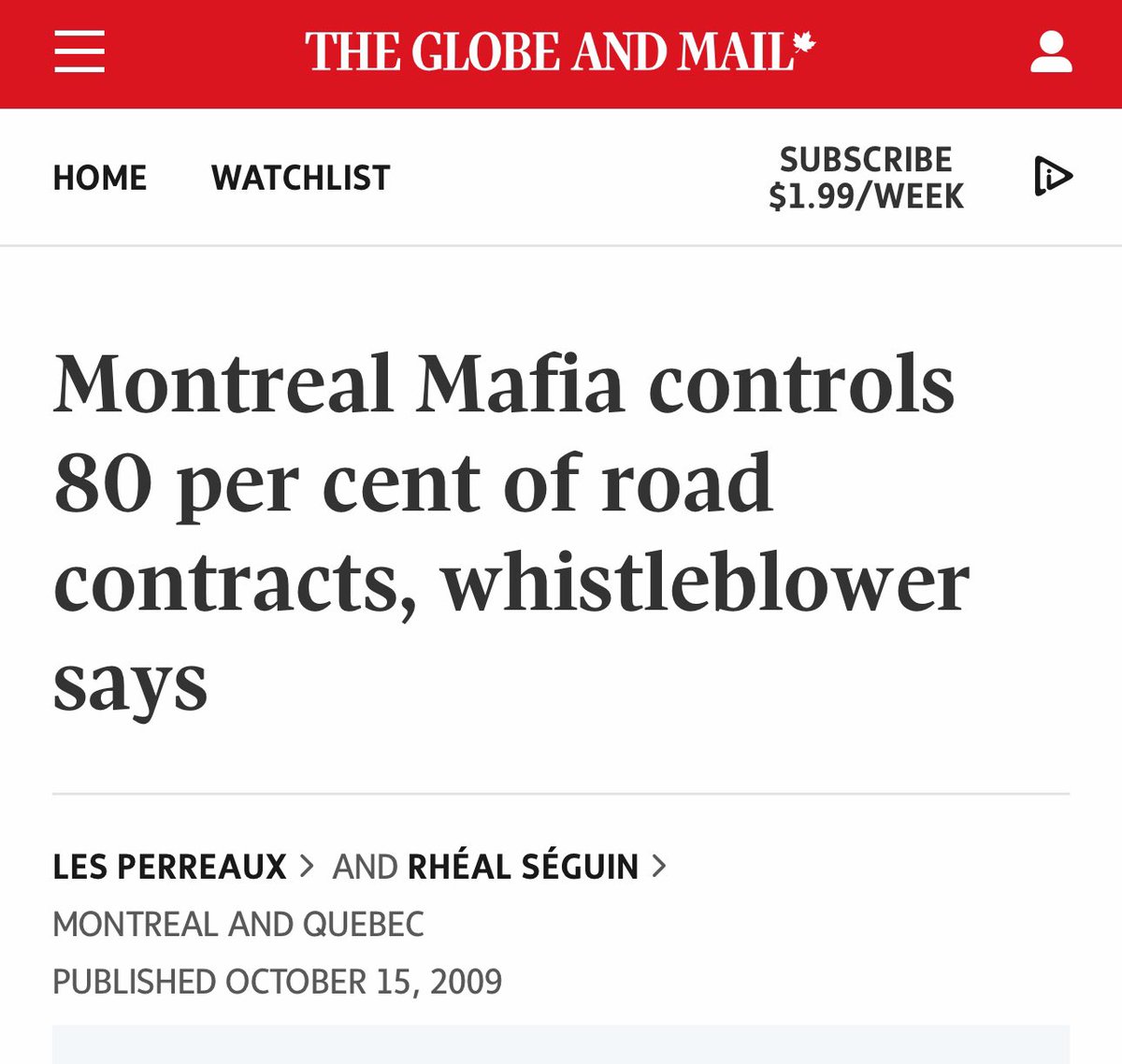This screenshot has width=1122, height=1064.
Task: Click the grey box below the date
Action: [561, 1044]
